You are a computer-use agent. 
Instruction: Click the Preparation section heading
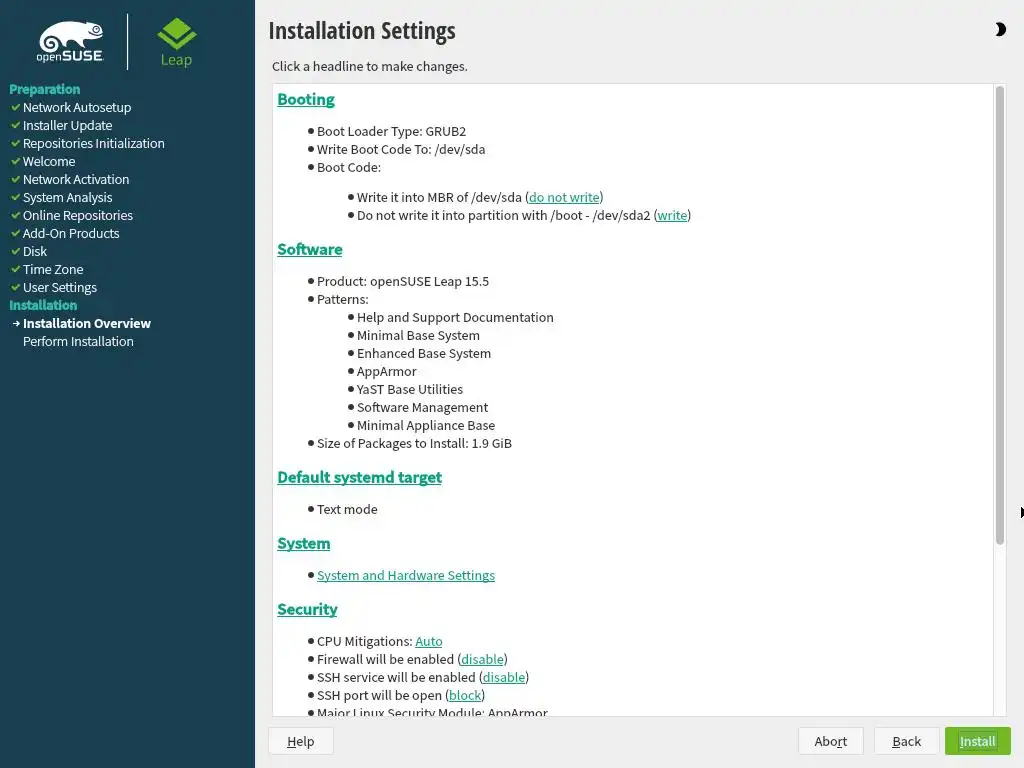pos(44,89)
